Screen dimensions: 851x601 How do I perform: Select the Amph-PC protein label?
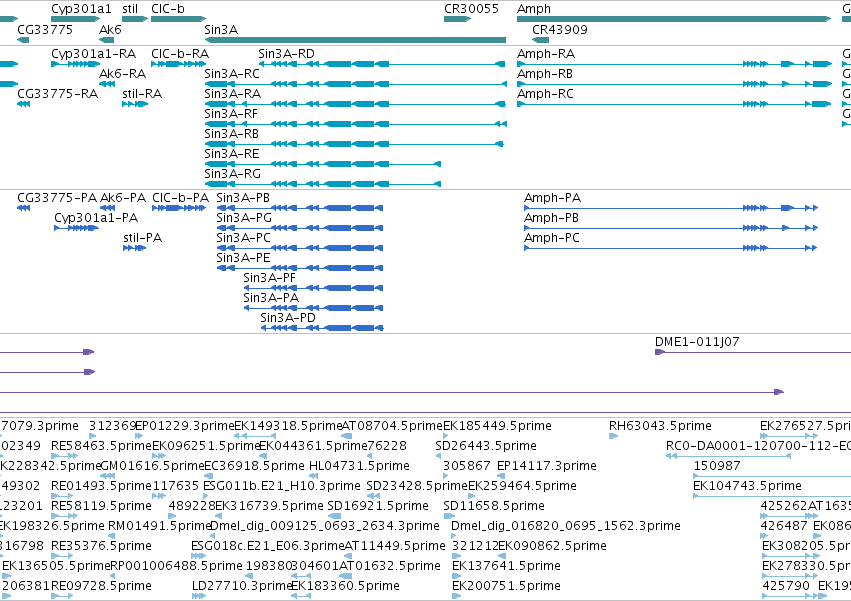(x=552, y=238)
